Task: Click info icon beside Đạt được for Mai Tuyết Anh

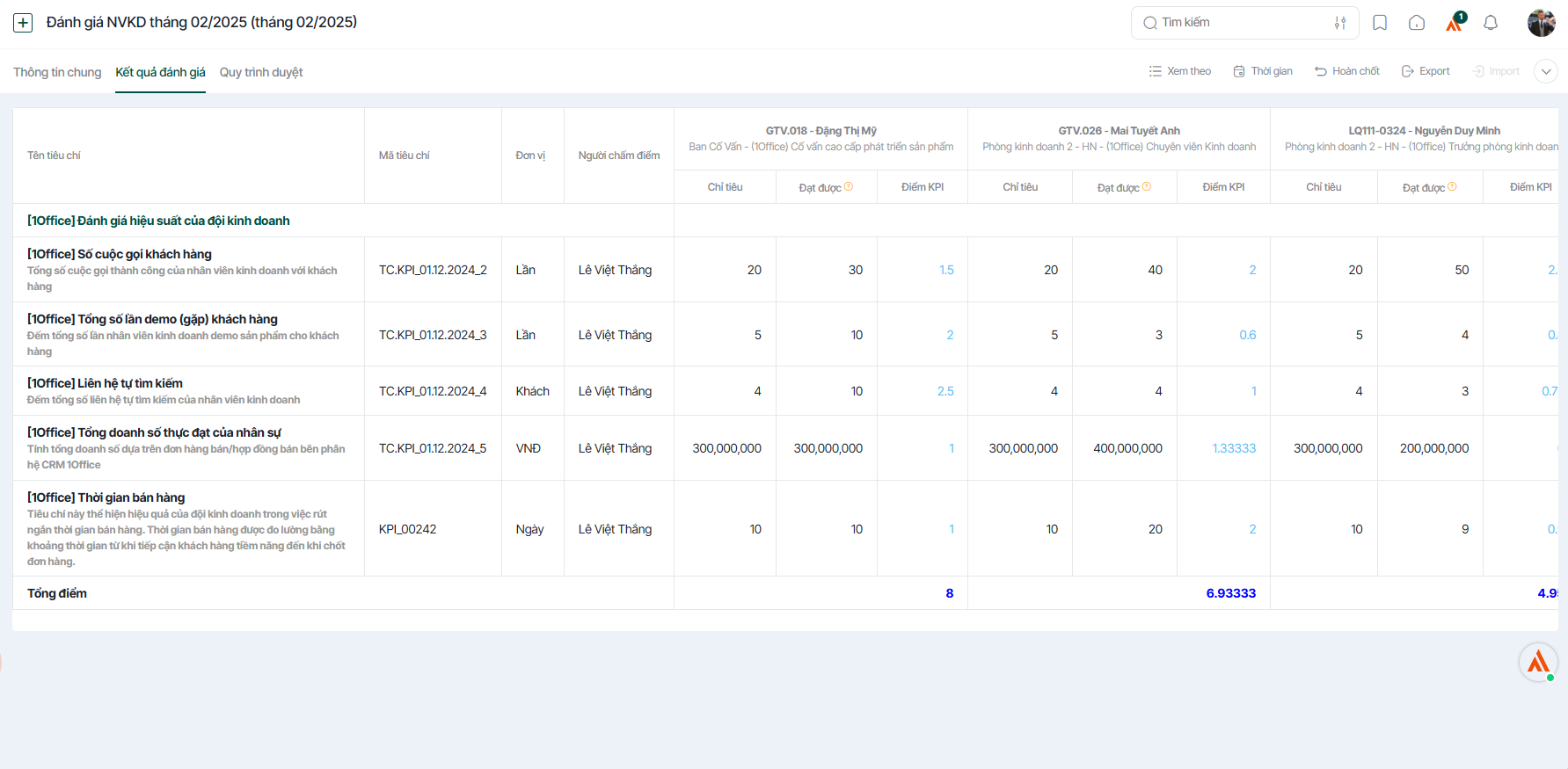Action: pos(1147,186)
